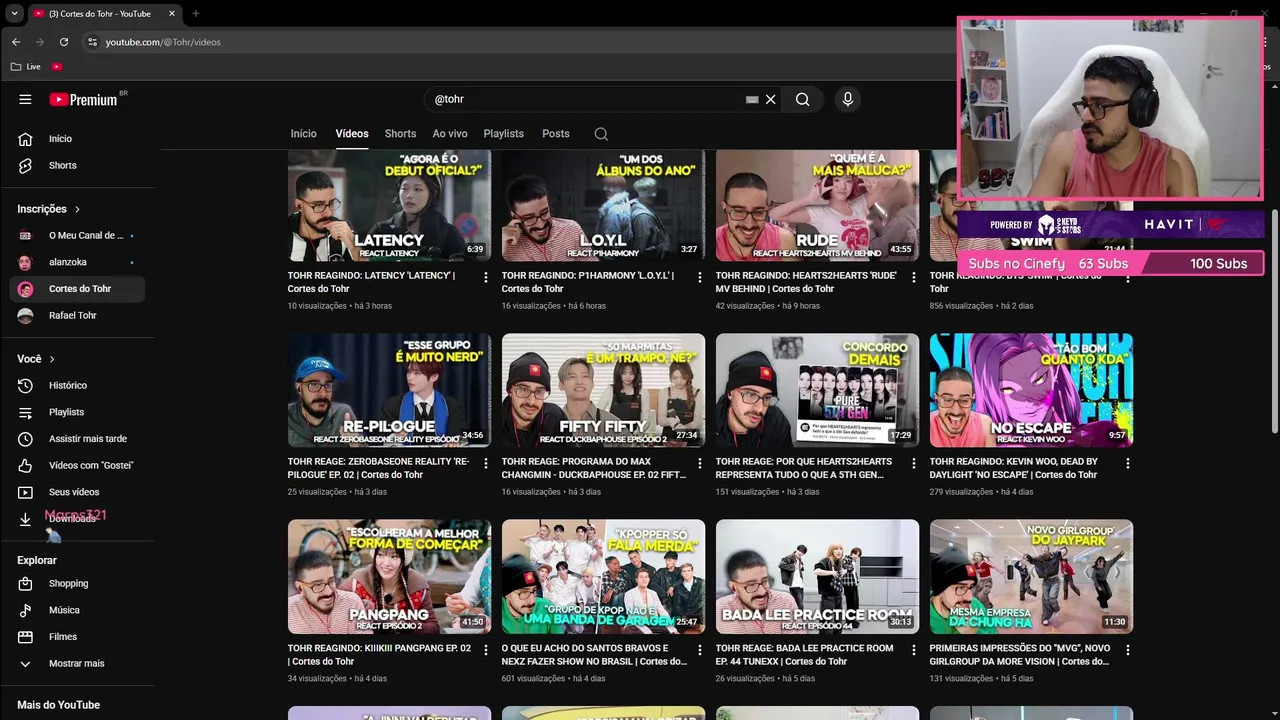Open options menu for LATENCY video

point(485,277)
